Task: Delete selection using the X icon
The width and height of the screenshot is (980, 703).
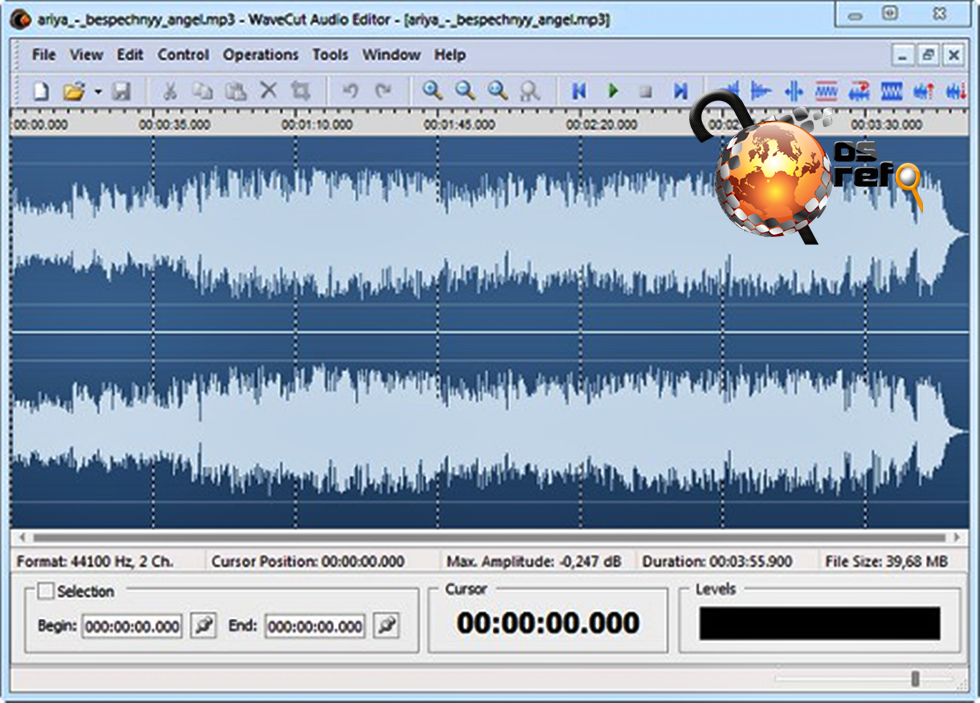Action: pyautogui.click(x=269, y=91)
